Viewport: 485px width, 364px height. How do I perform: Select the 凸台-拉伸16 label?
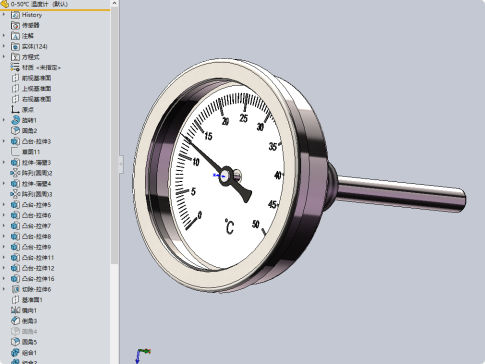point(38,279)
